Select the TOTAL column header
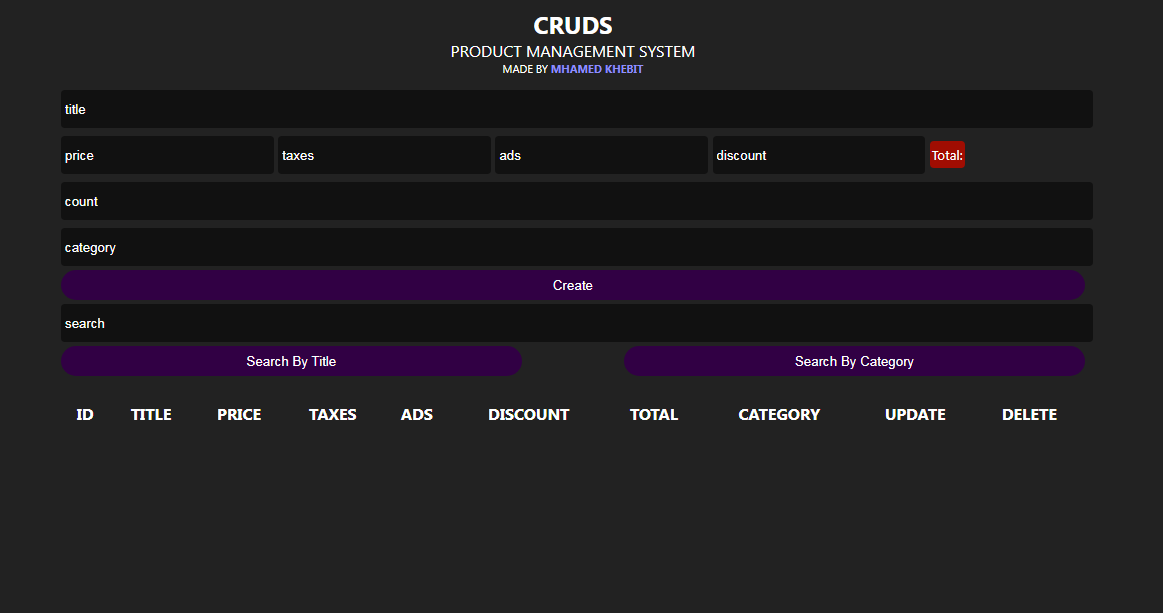Screen dimensions: 1163x613 654,415
